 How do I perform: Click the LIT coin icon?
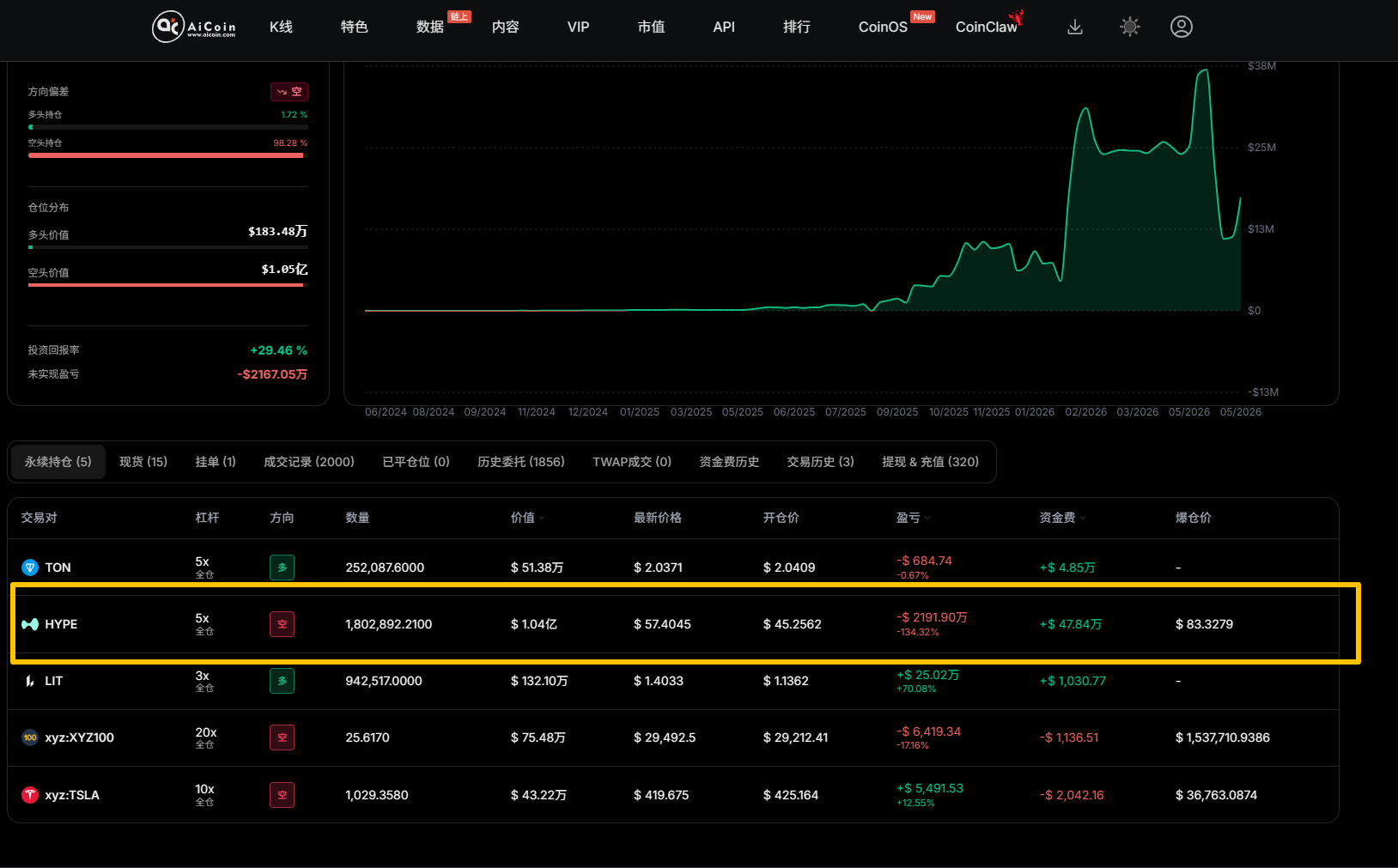pos(30,681)
